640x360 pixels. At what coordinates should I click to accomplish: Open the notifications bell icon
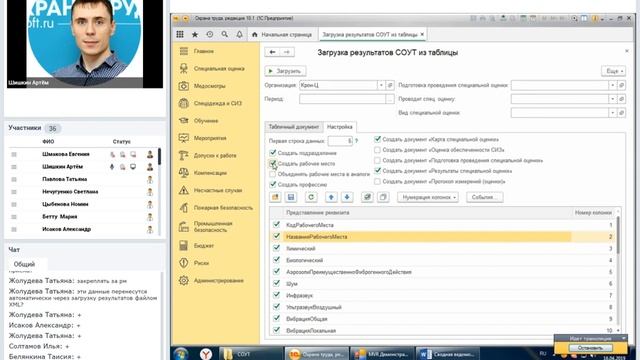(x=239, y=35)
